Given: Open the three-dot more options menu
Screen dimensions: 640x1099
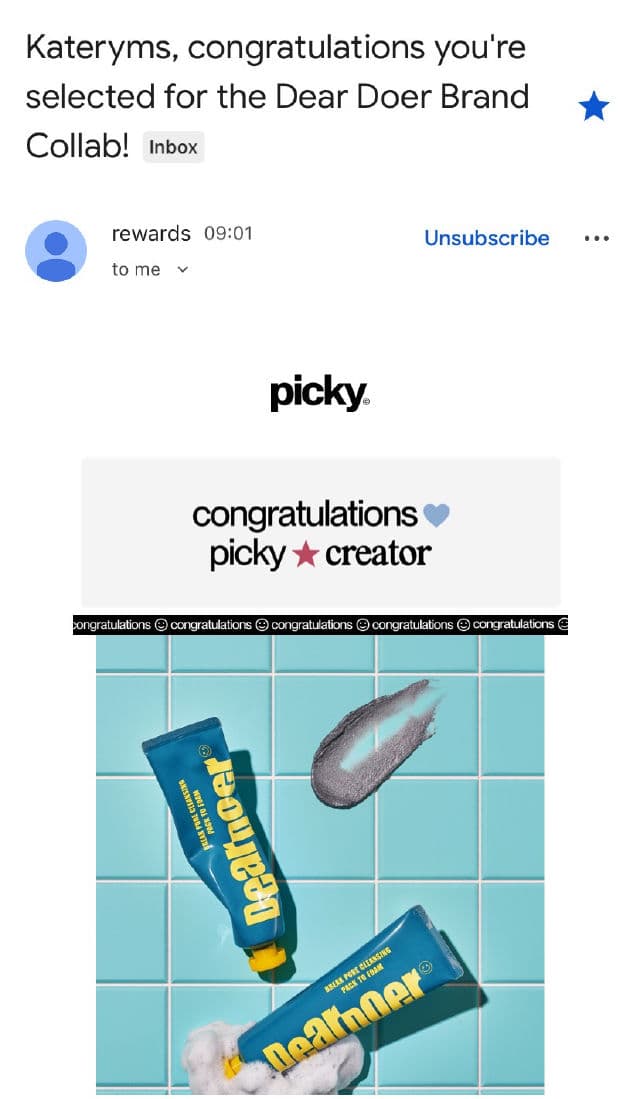Looking at the screenshot, I should (x=597, y=238).
